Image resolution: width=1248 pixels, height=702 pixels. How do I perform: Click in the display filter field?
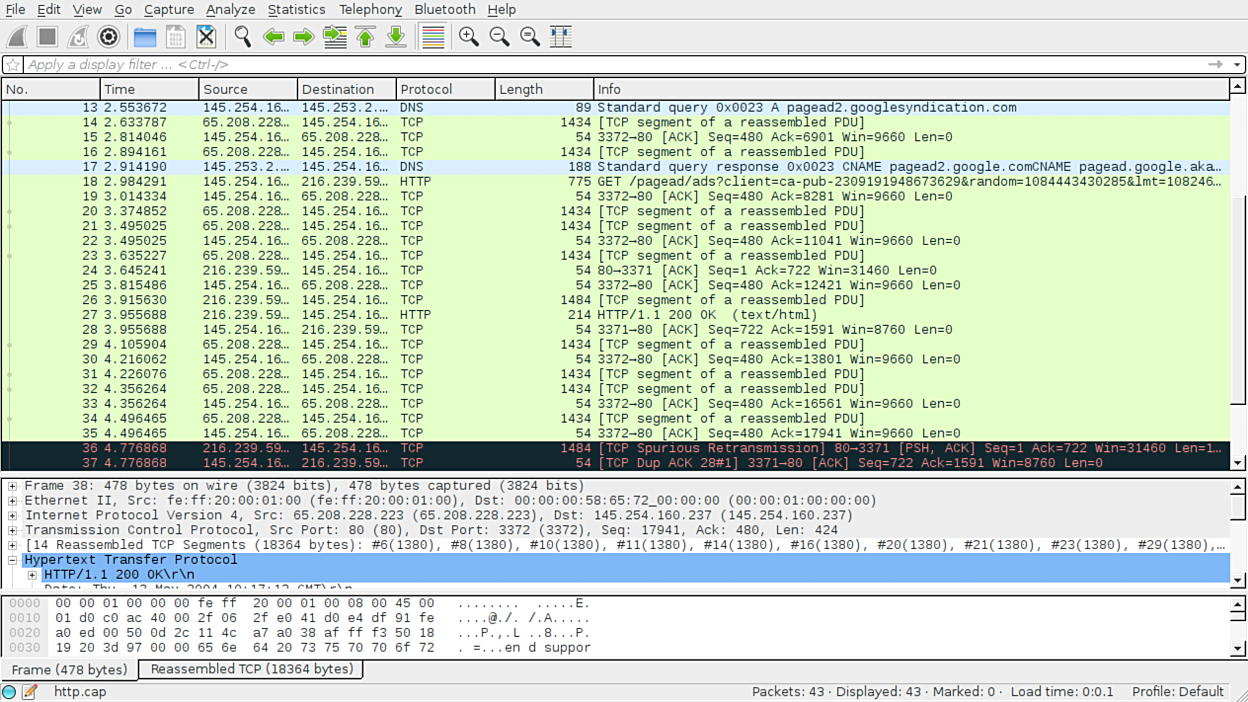pyautogui.click(x=600, y=64)
